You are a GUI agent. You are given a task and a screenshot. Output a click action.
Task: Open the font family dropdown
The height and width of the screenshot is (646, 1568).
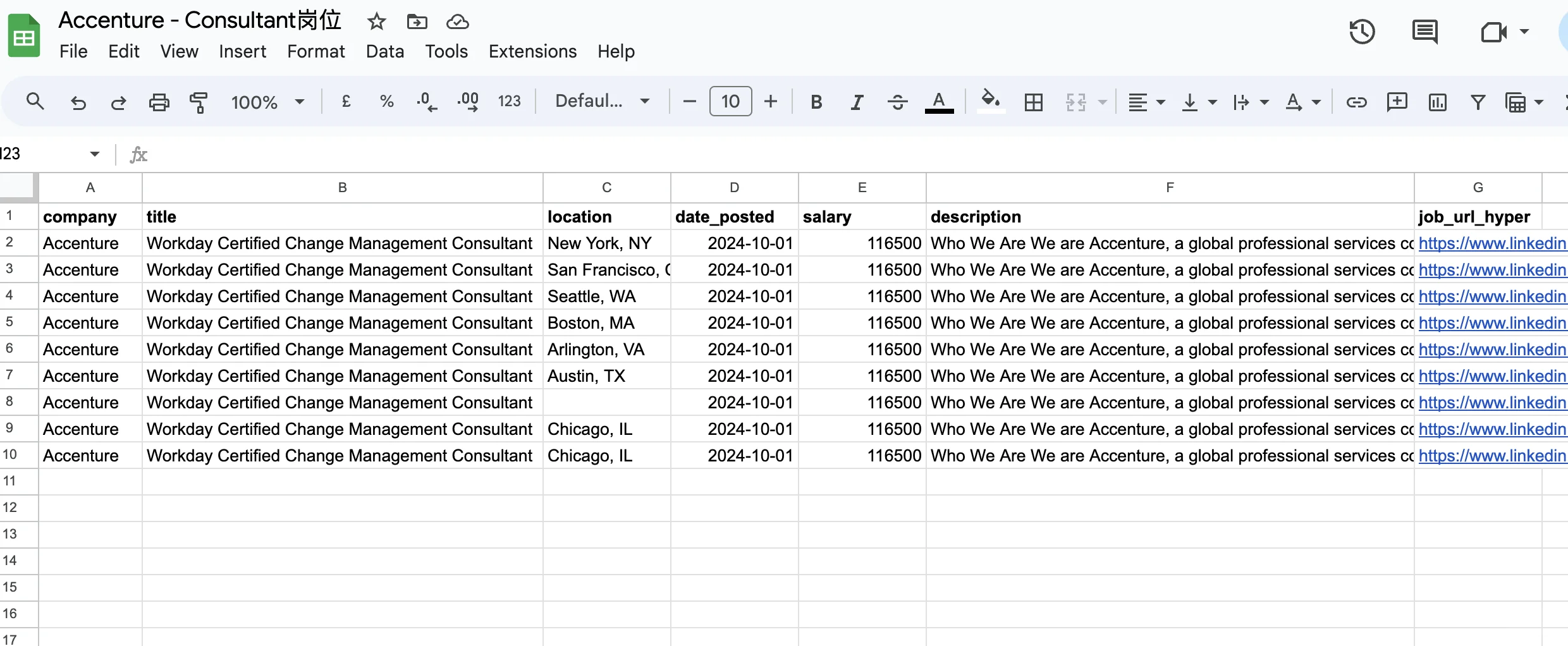pyautogui.click(x=602, y=101)
